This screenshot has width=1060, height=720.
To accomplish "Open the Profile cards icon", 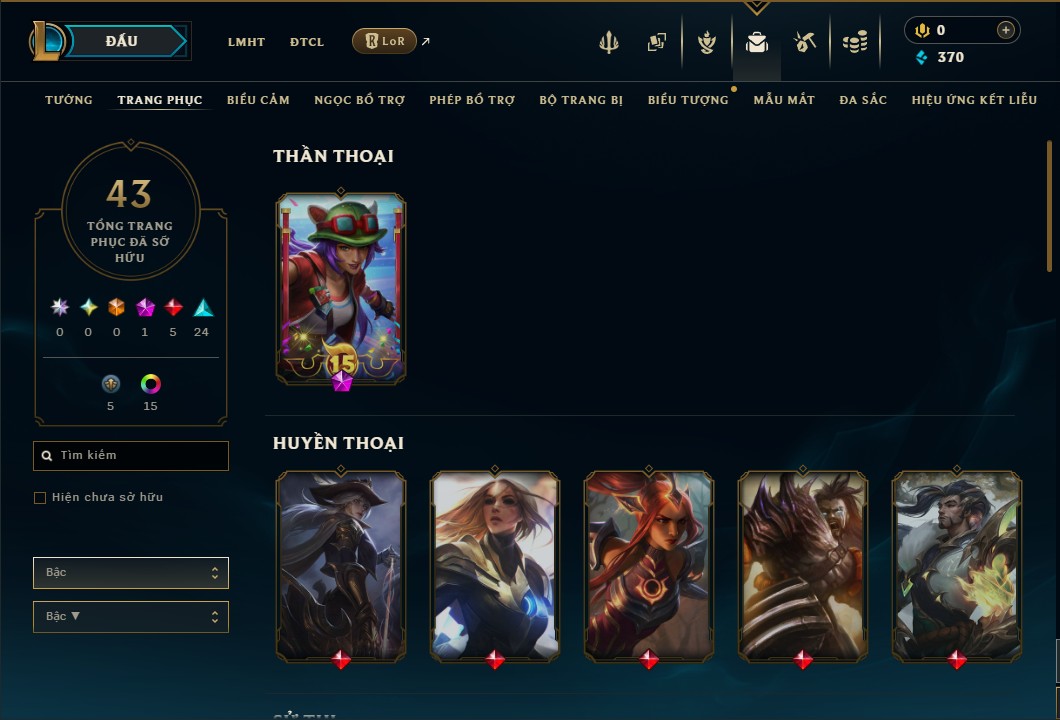I will coord(656,42).
